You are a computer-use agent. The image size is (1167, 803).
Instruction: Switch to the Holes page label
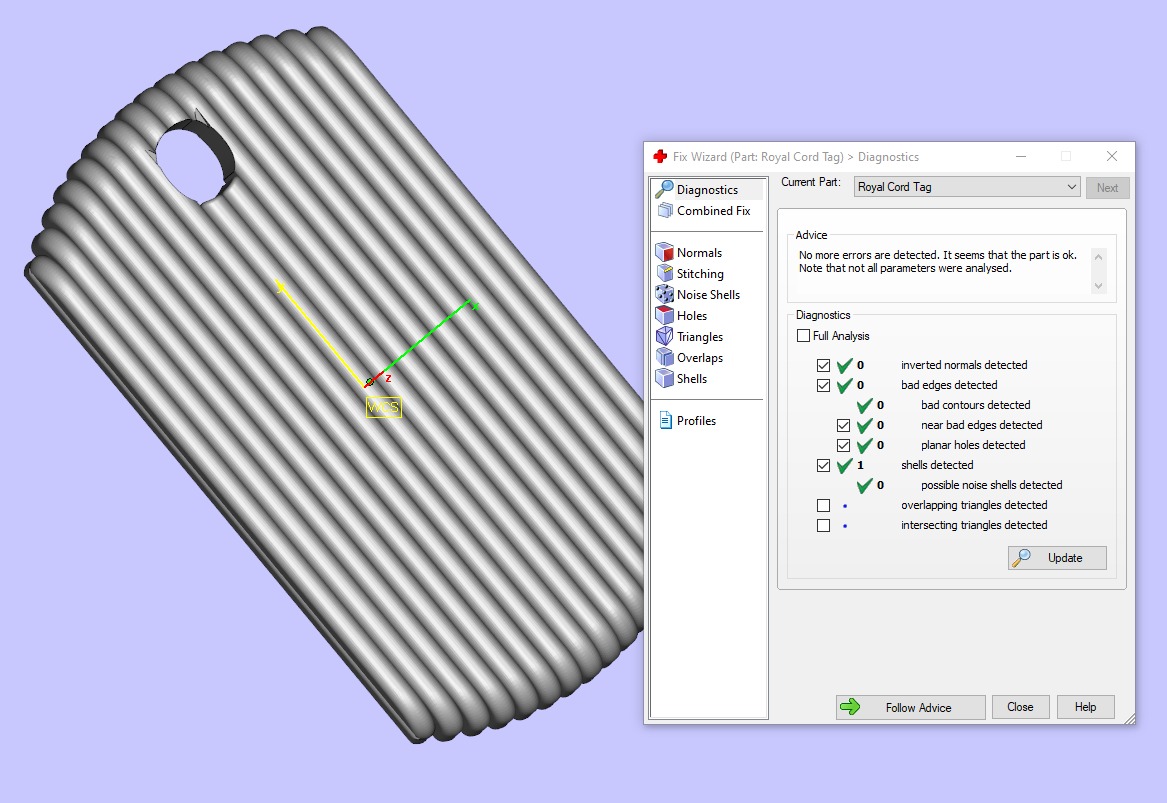[691, 316]
